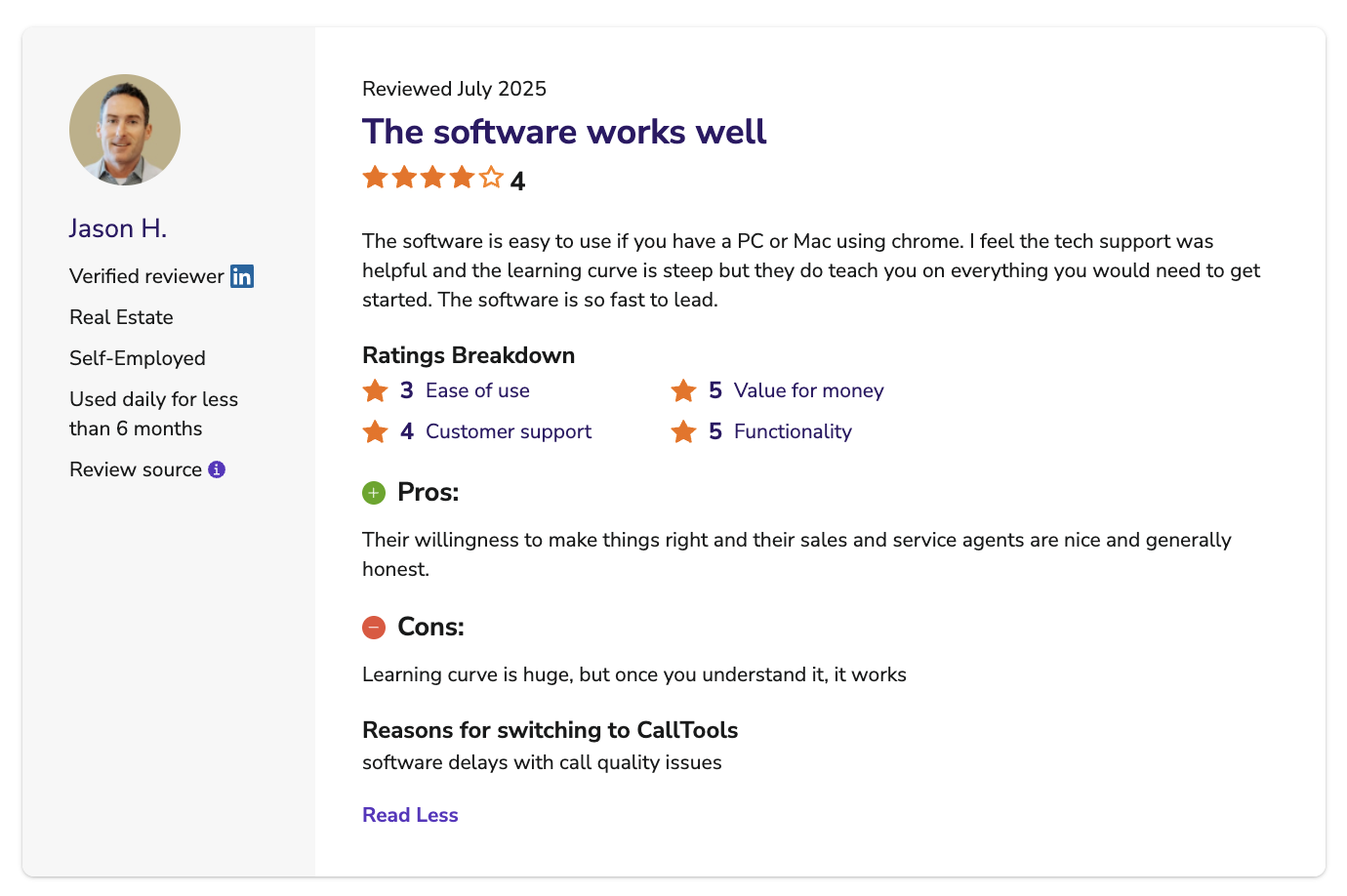Viewport: 1347px width, 896px height.
Task: Click the red minus Cons icon
Action: click(x=374, y=628)
